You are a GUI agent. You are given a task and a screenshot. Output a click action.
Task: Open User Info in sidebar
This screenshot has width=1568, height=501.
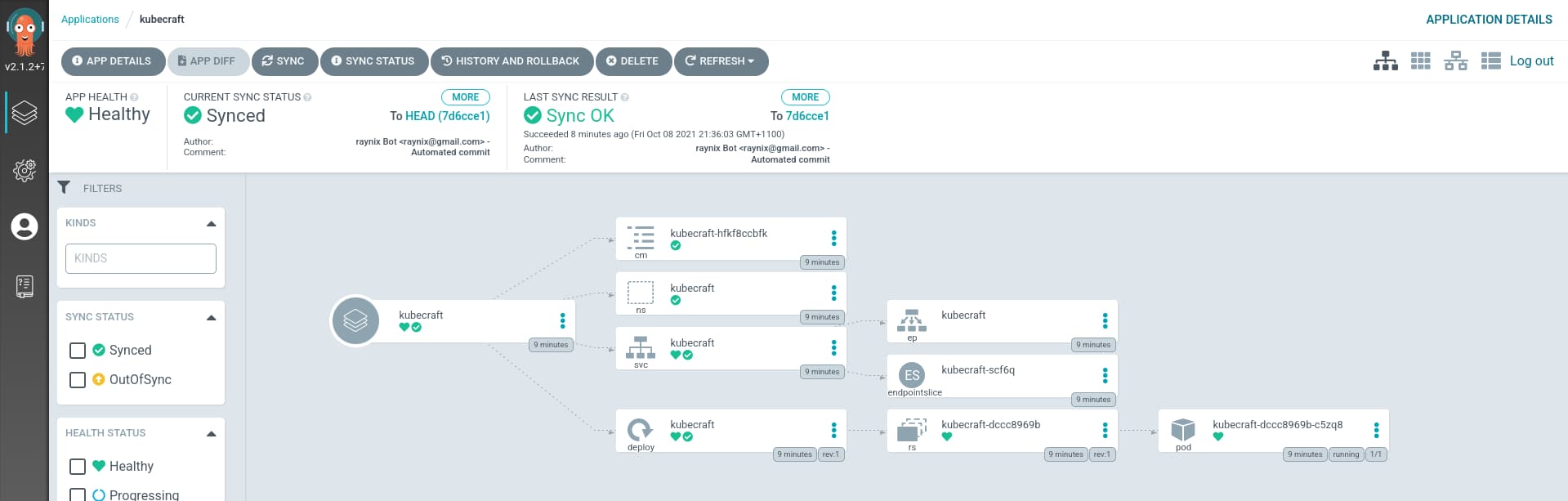[25, 226]
